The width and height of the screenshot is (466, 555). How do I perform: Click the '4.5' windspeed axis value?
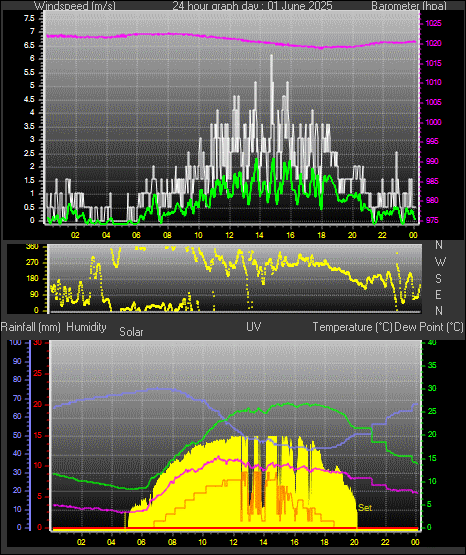point(29,99)
